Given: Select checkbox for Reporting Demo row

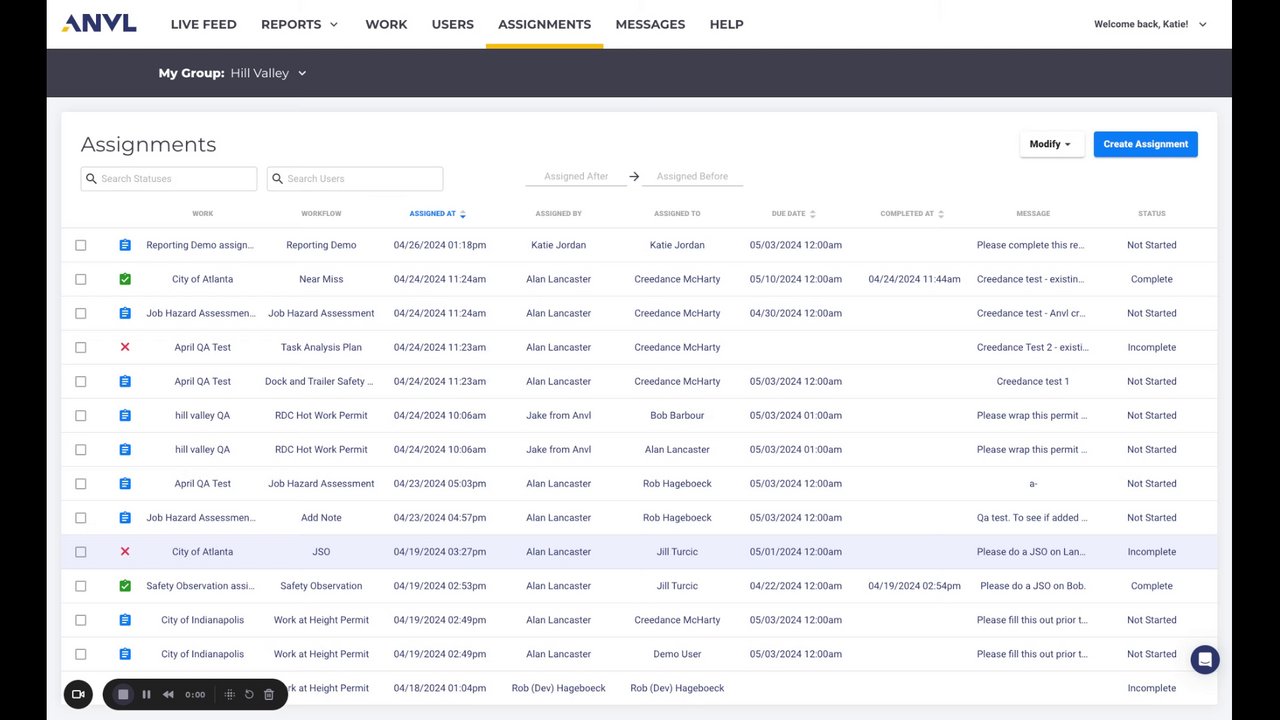Looking at the screenshot, I should tap(81, 245).
